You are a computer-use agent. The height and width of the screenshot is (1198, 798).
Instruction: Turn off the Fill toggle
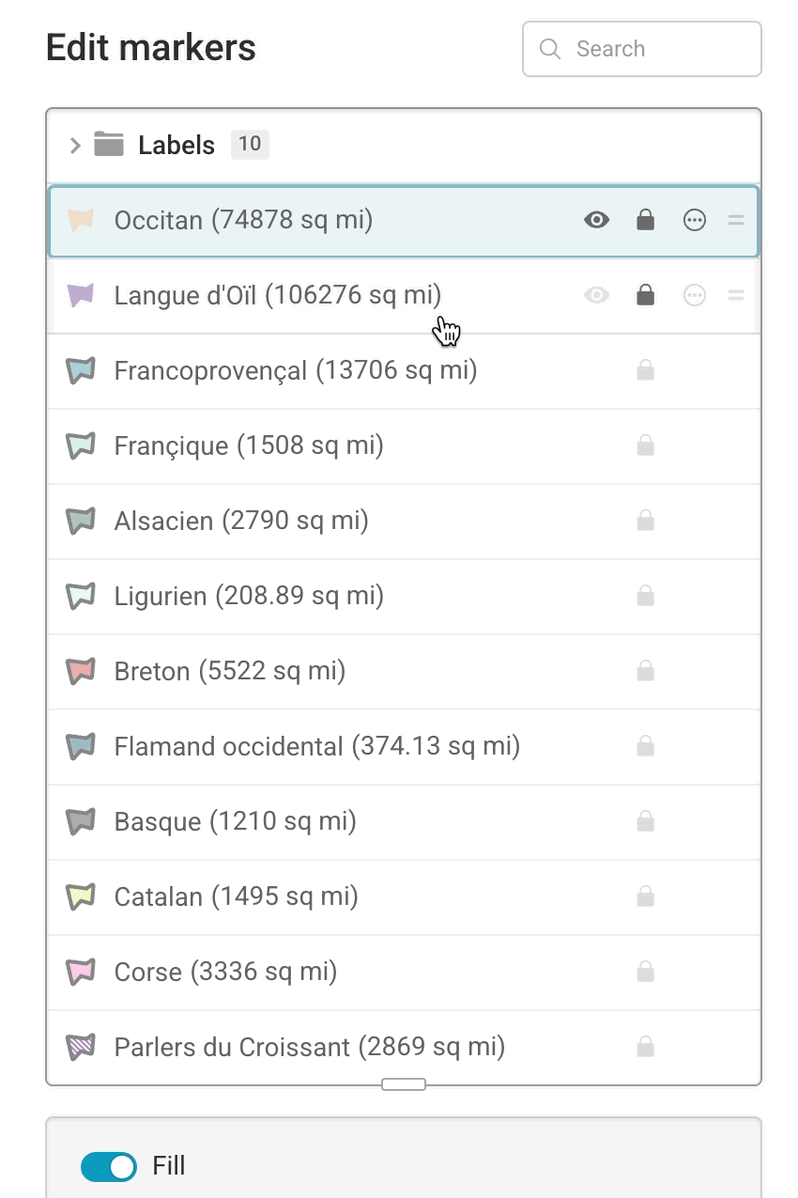109,1167
